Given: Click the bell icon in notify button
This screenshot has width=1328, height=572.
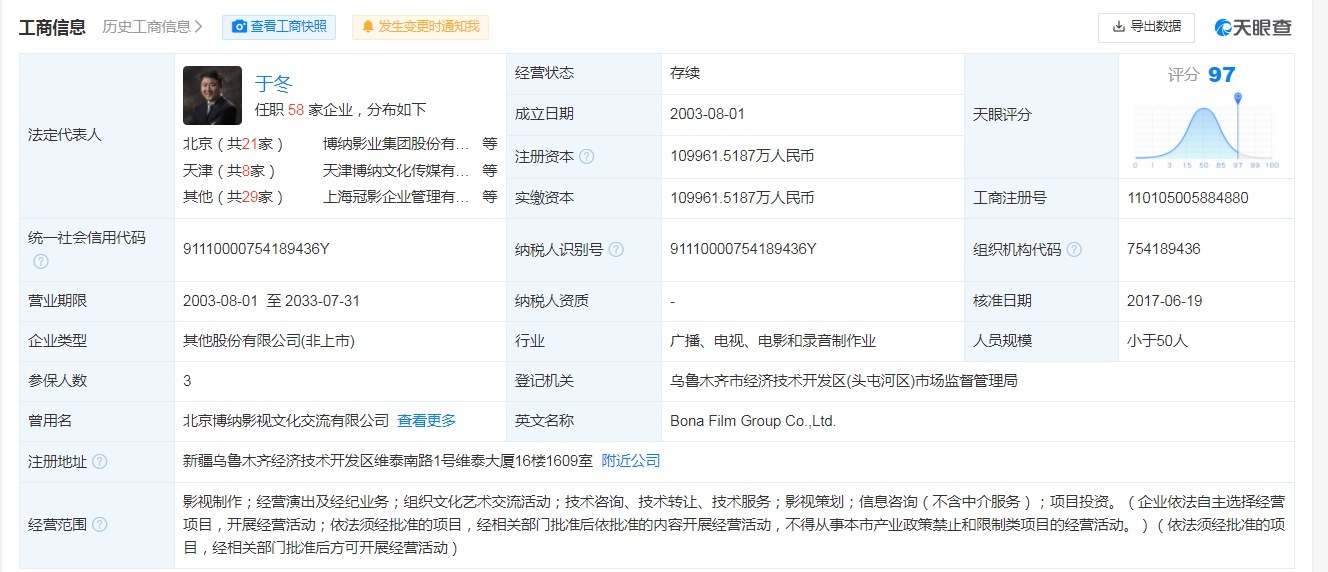Looking at the screenshot, I should [x=368, y=27].
